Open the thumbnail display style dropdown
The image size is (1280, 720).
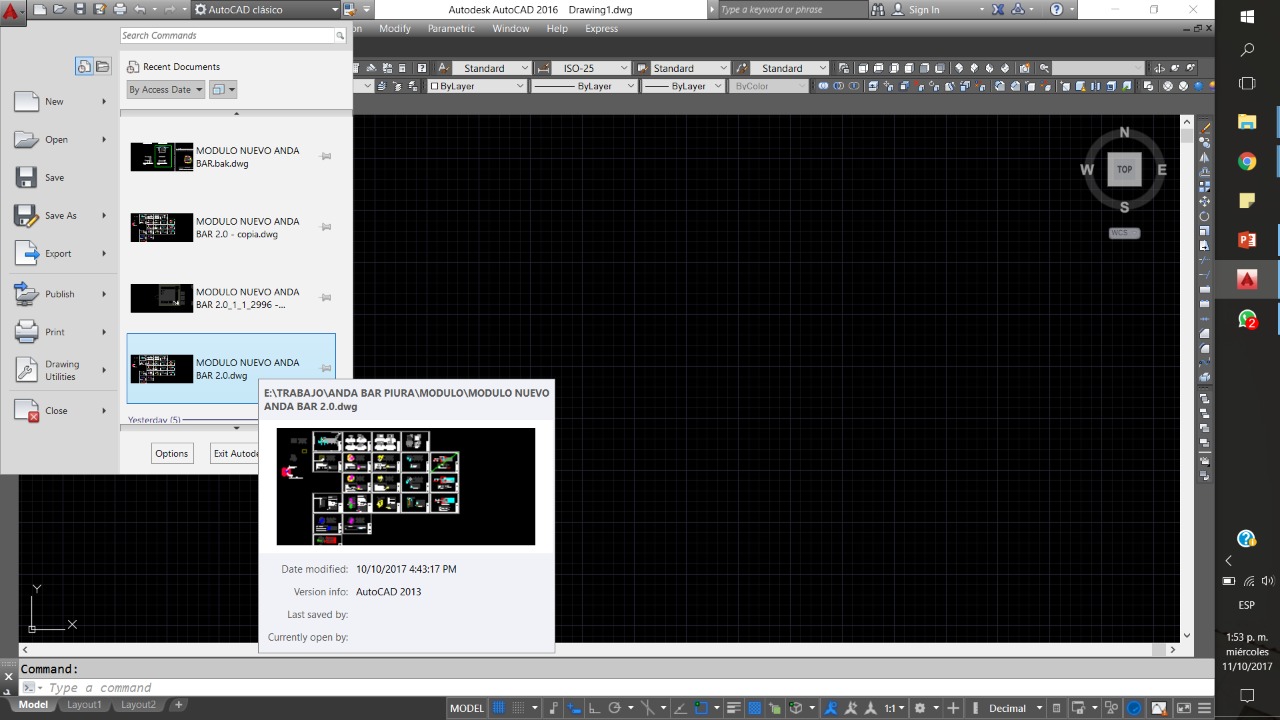224,89
